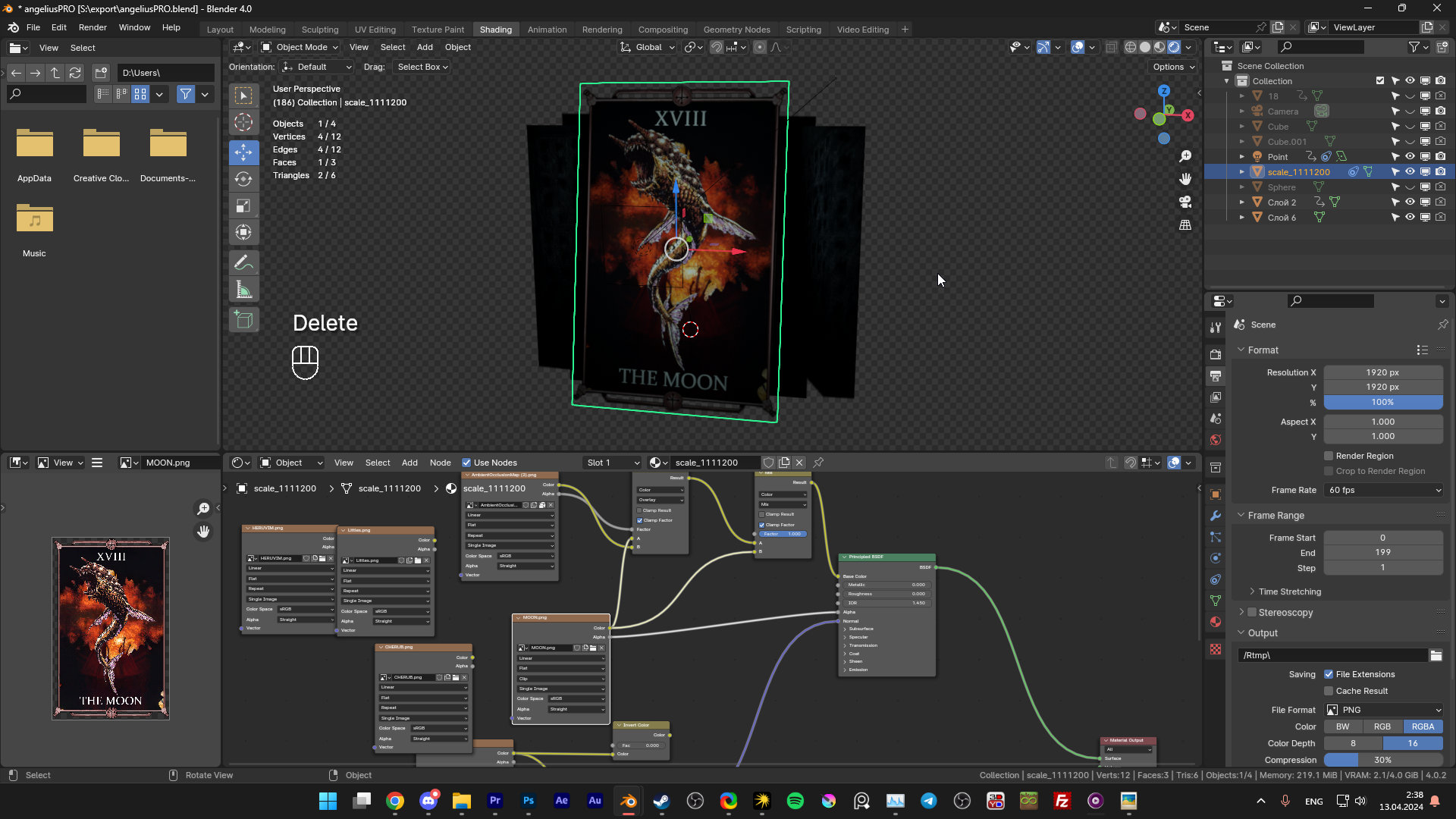Viewport: 1456px width, 819px height.
Task: Disable Point light in renders
Action: pyautogui.click(x=1440, y=157)
